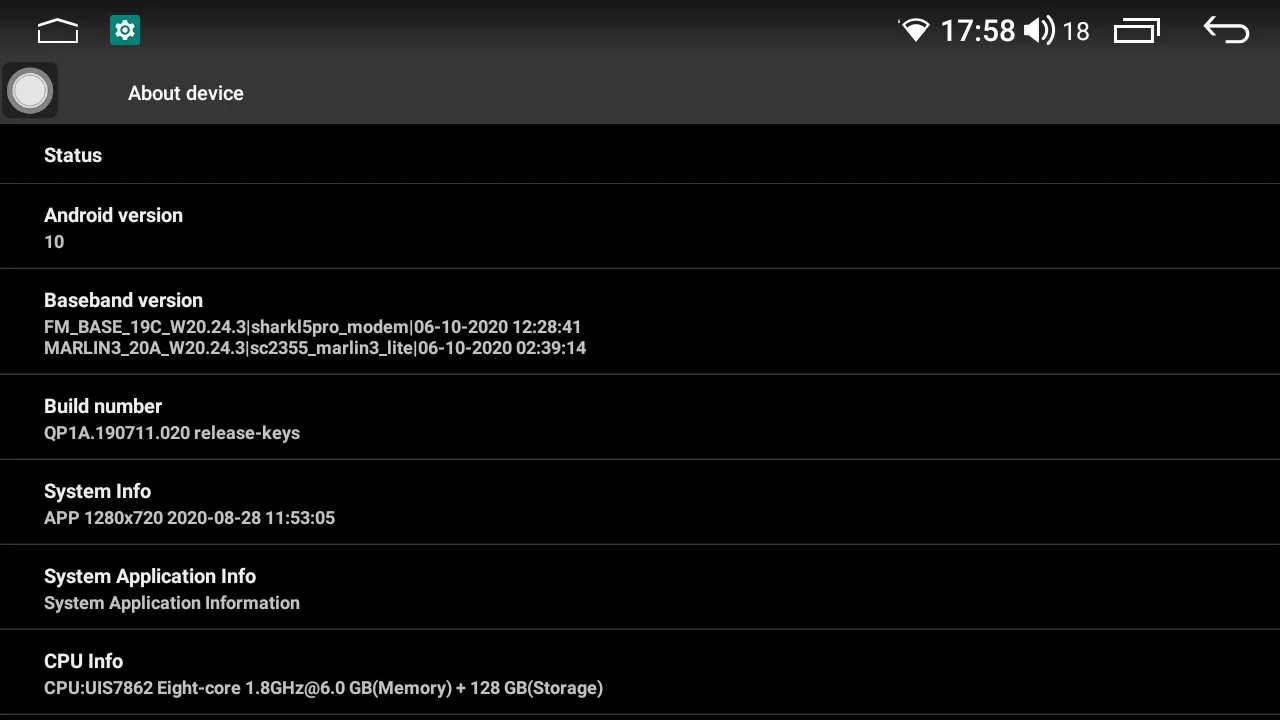Tap the Build number entry
This screenshot has height=720, width=1280.
[640, 418]
